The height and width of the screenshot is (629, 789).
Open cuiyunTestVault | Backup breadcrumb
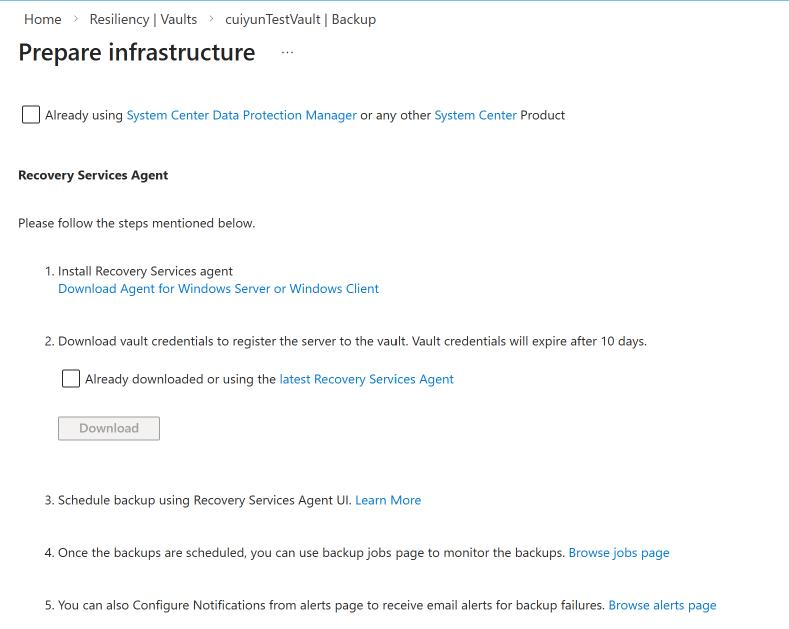300,19
